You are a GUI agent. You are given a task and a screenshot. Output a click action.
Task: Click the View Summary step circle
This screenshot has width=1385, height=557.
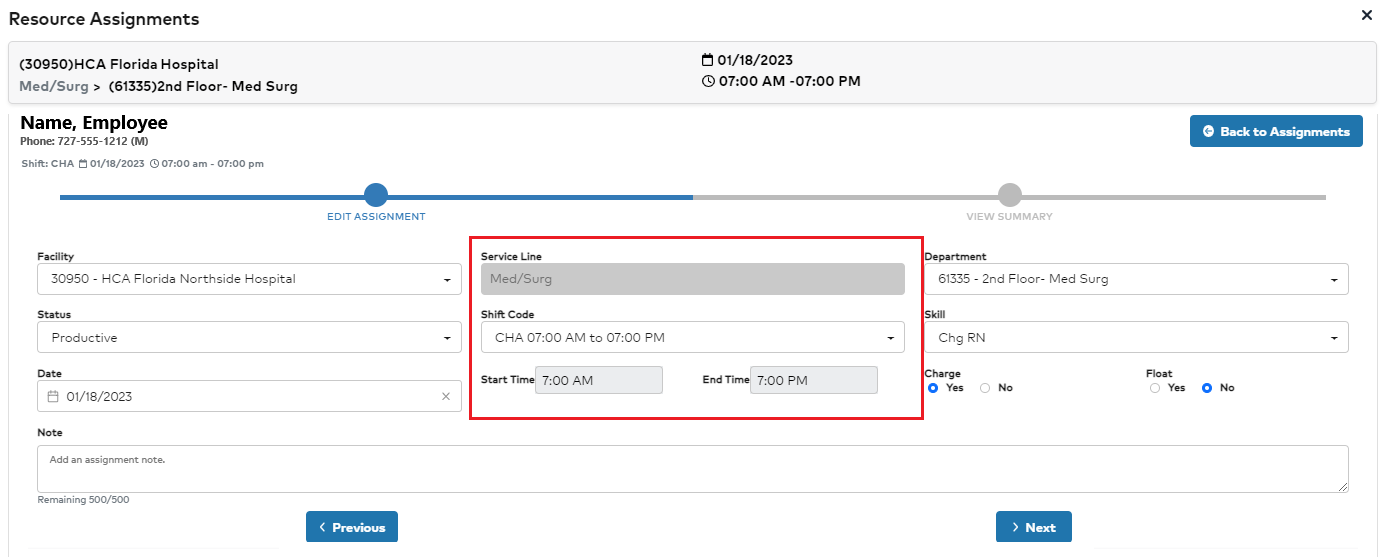(1009, 195)
